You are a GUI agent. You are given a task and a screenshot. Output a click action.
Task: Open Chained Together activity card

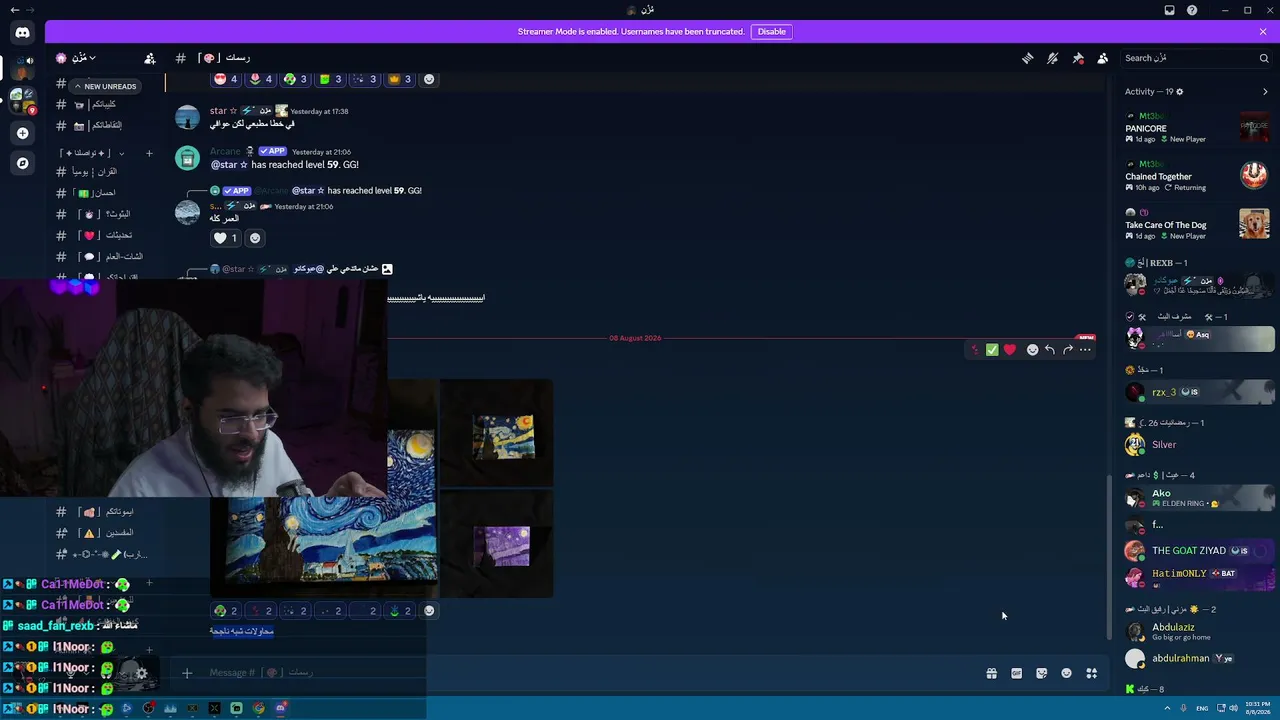pos(1198,176)
